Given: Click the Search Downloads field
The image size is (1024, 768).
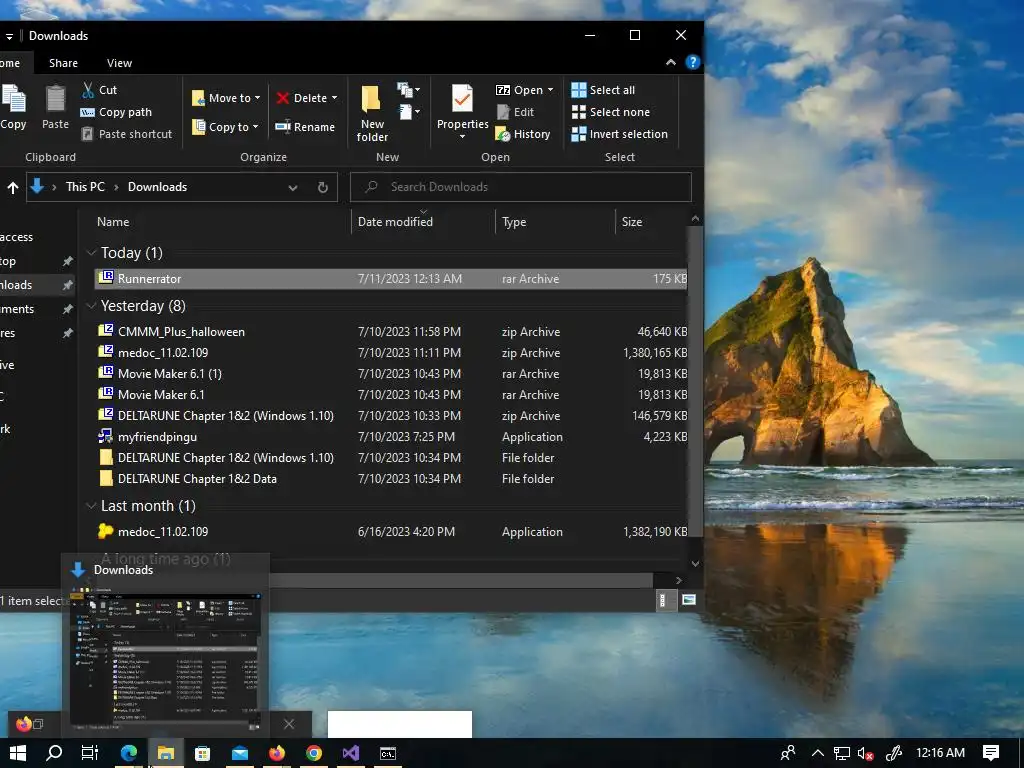Looking at the screenshot, I should tap(521, 187).
